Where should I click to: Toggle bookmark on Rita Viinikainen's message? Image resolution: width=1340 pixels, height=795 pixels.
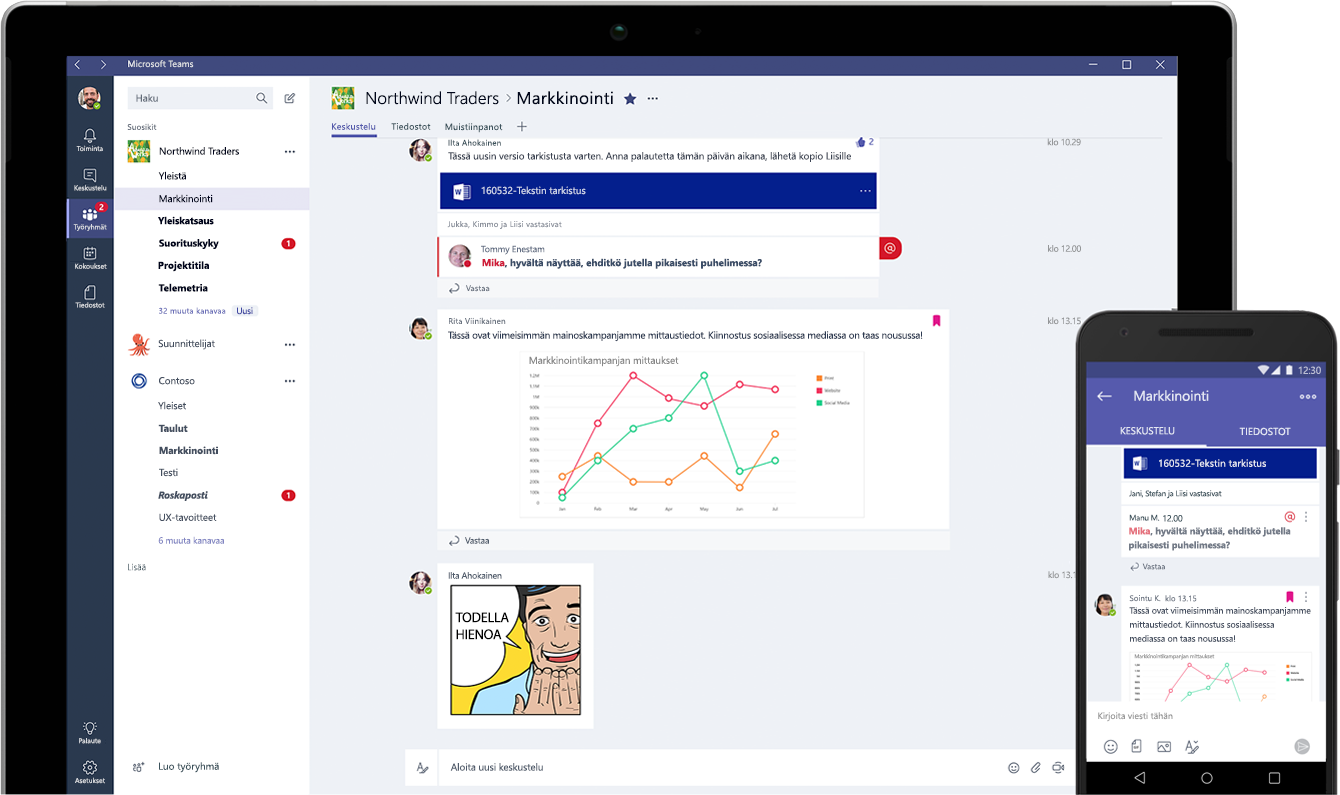pyautogui.click(x=936, y=321)
